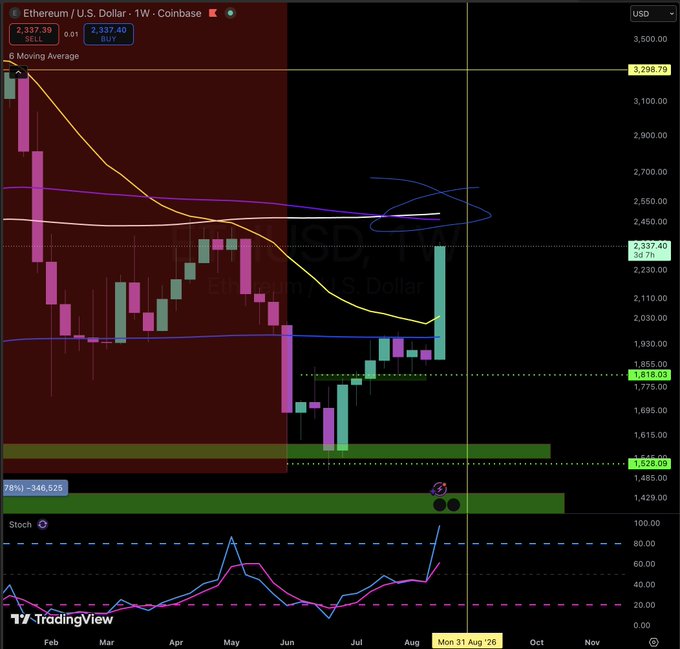Click the green market status dot

tap(231, 13)
